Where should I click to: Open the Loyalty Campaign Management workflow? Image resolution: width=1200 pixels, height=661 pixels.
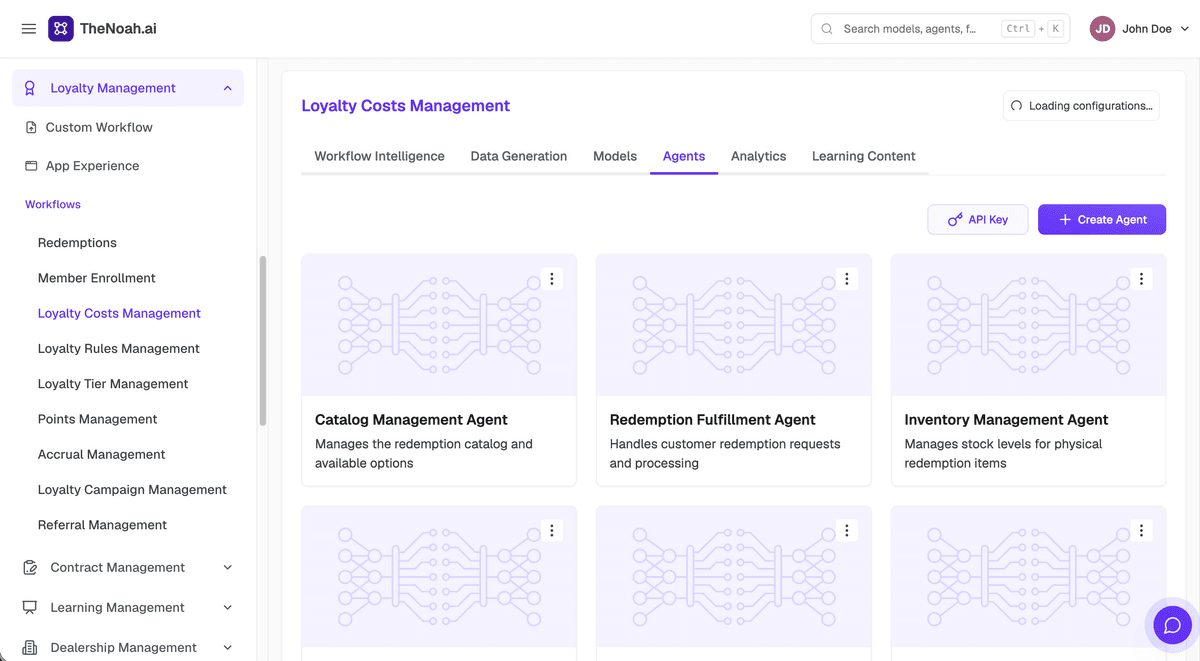click(132, 489)
